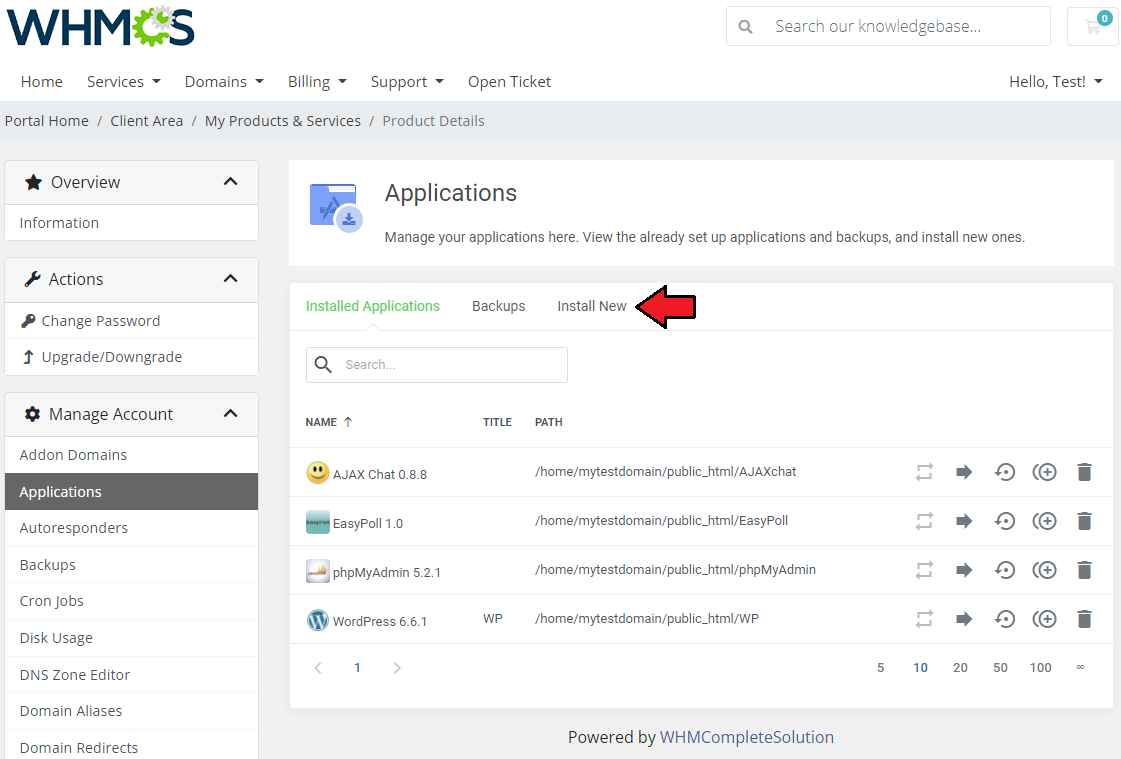This screenshot has height=759, width=1121.
Task: Open Portal Home breadcrumb
Action: coord(46,121)
